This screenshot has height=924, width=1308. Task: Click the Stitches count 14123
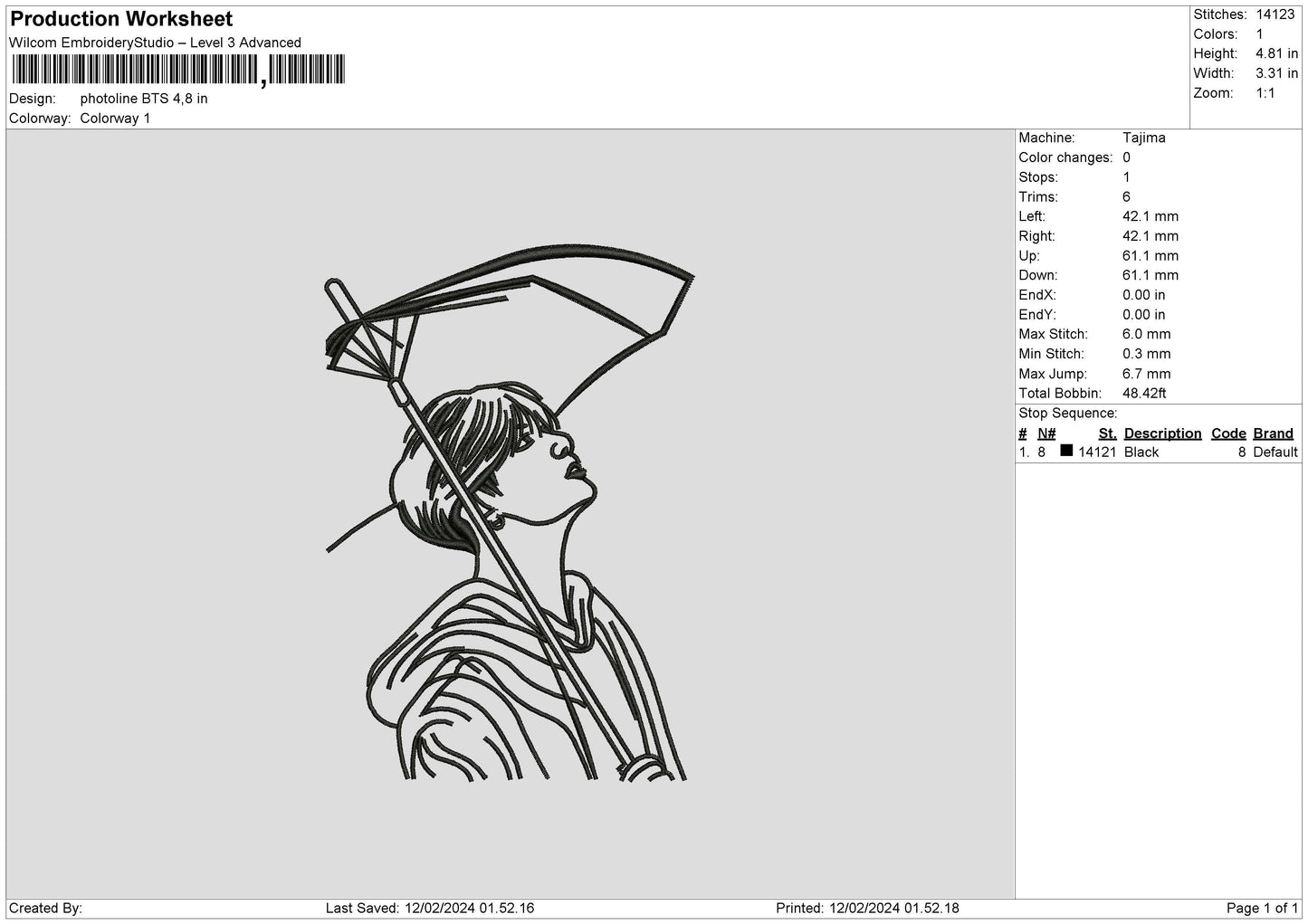click(x=1275, y=14)
